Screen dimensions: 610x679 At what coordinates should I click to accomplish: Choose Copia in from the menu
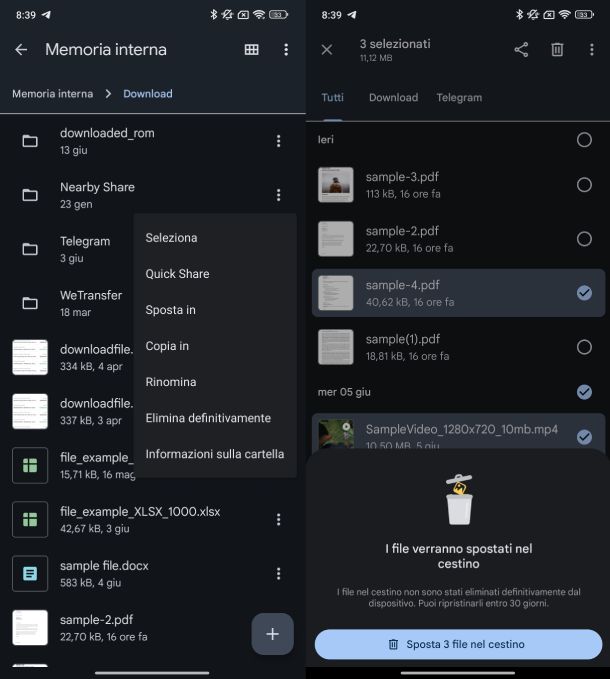(x=167, y=346)
